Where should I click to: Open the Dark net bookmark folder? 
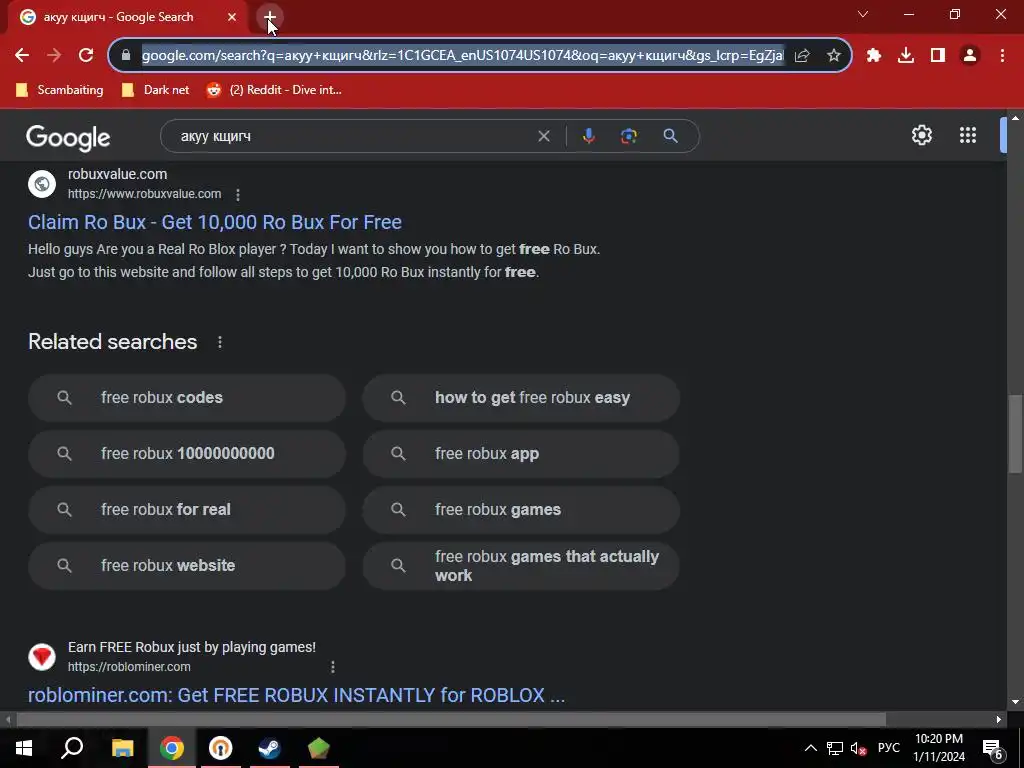coord(155,90)
